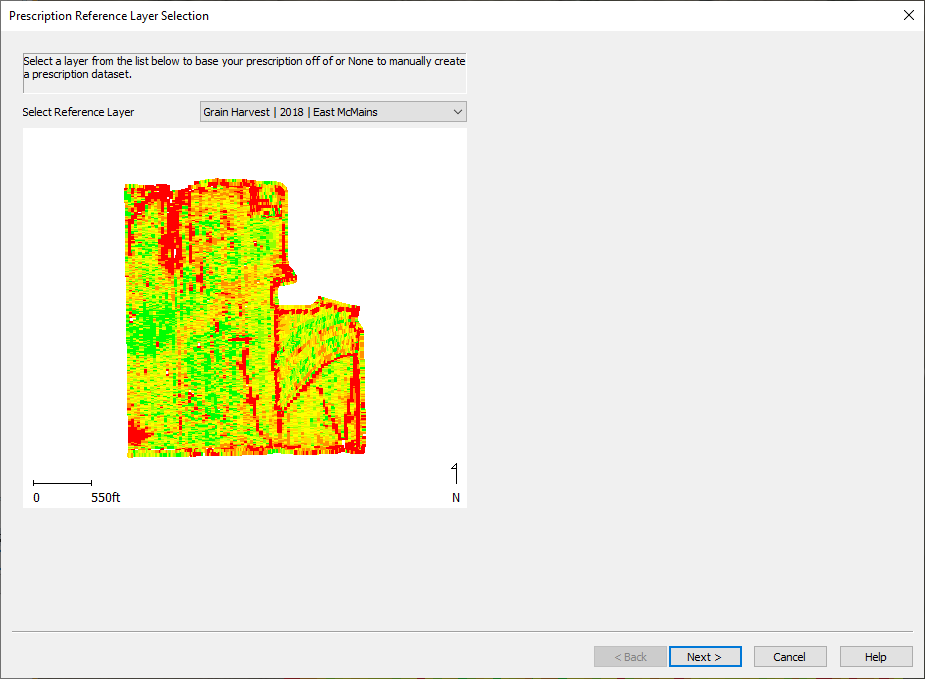Click the scale bar line above 550ft
The width and height of the screenshot is (925, 679).
point(63,483)
